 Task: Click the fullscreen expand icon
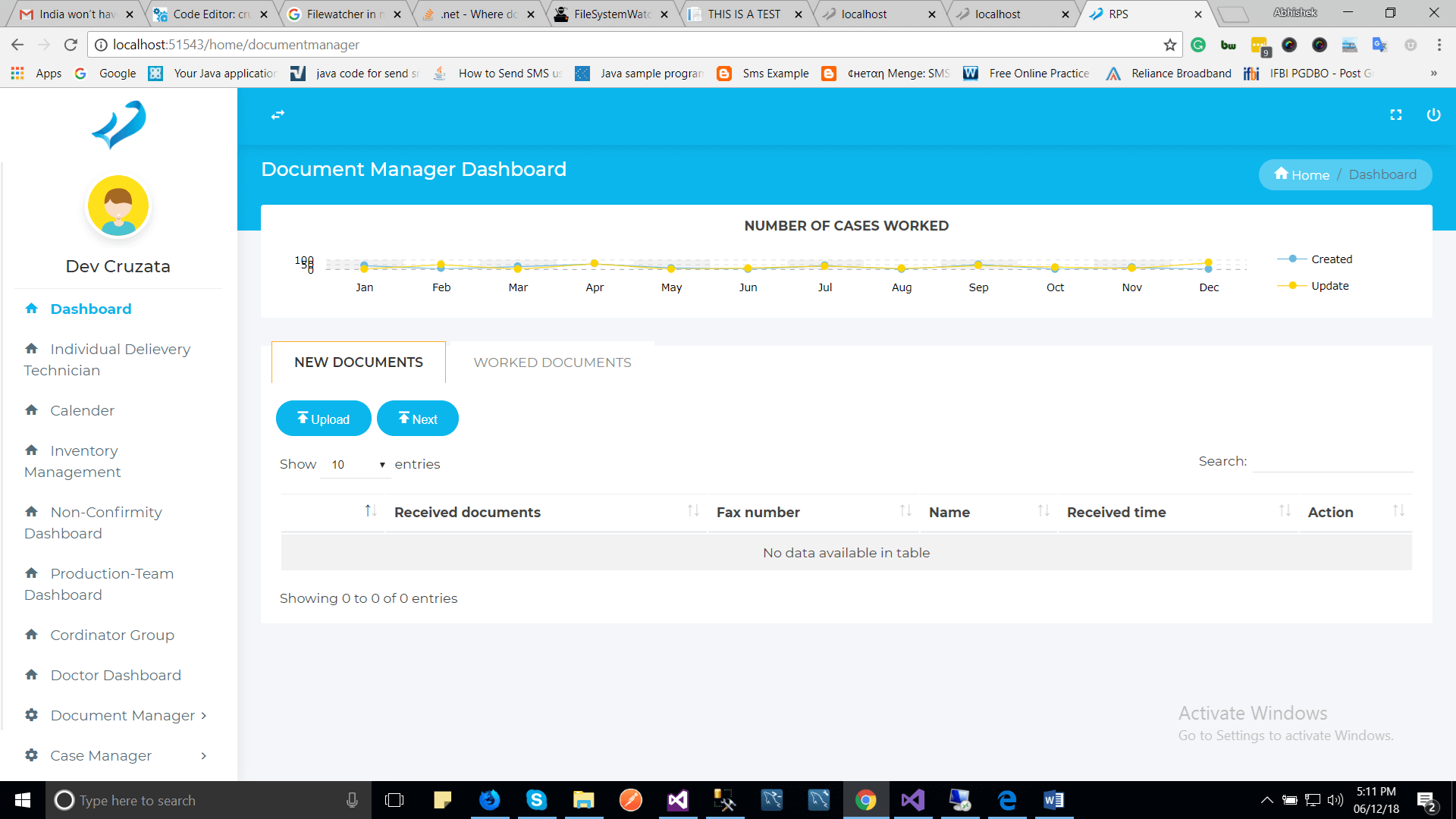pyautogui.click(x=1395, y=115)
